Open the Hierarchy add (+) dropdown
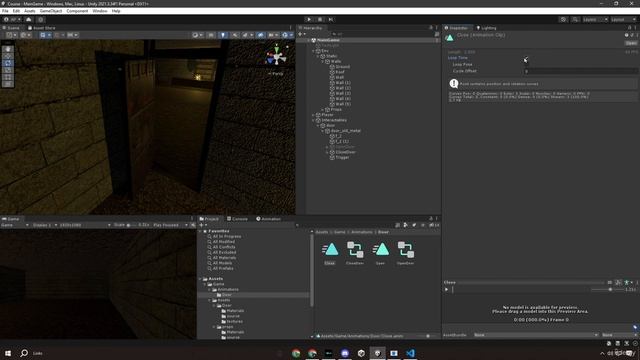640x360 pixels. click(302, 34)
